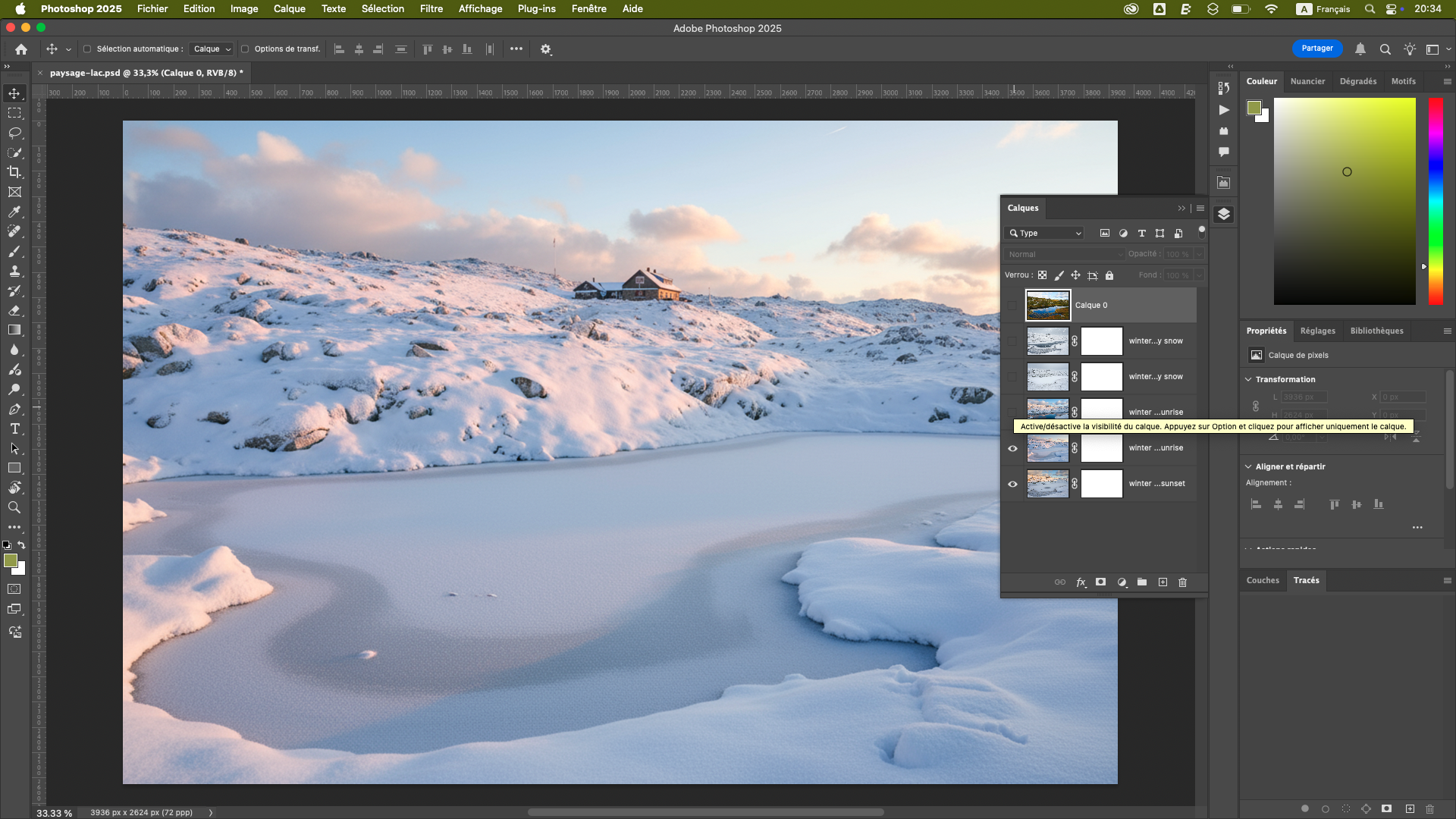
Task: Collapse the Transformation section
Action: [1248, 379]
